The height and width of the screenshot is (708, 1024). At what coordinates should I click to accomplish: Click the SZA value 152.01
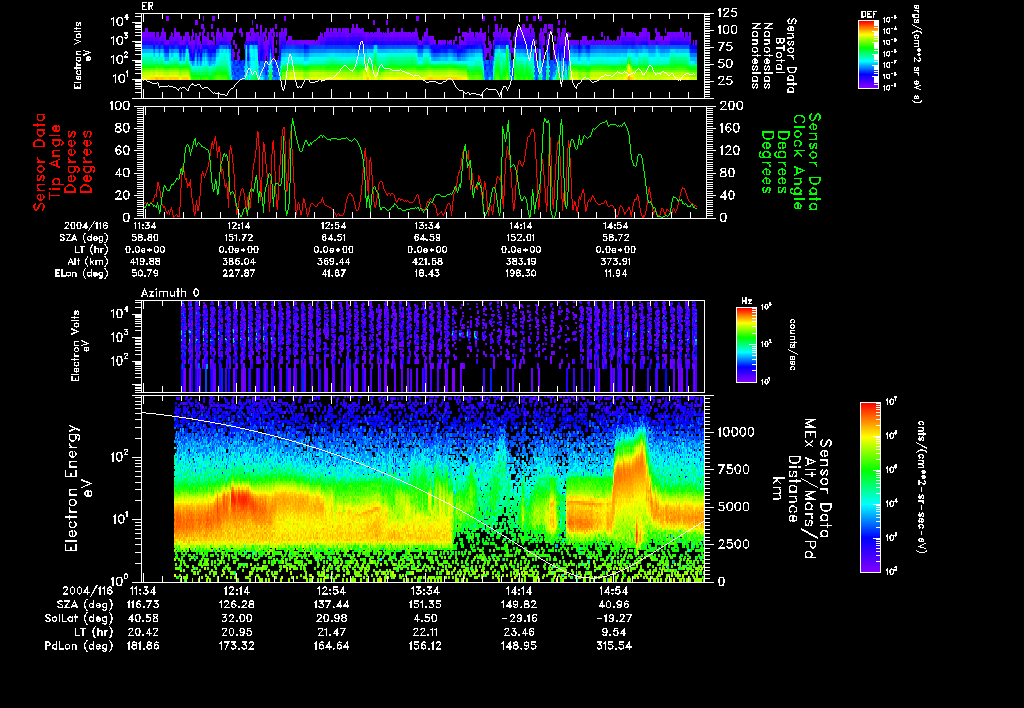point(520,238)
